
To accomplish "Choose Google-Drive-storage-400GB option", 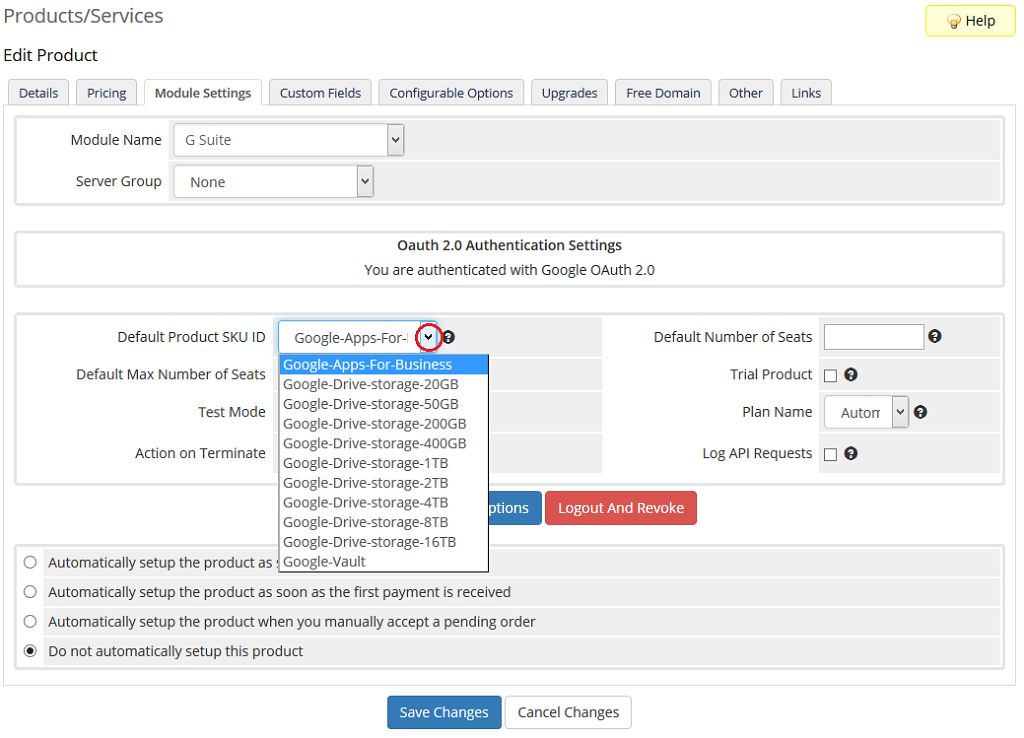I will [x=384, y=443].
